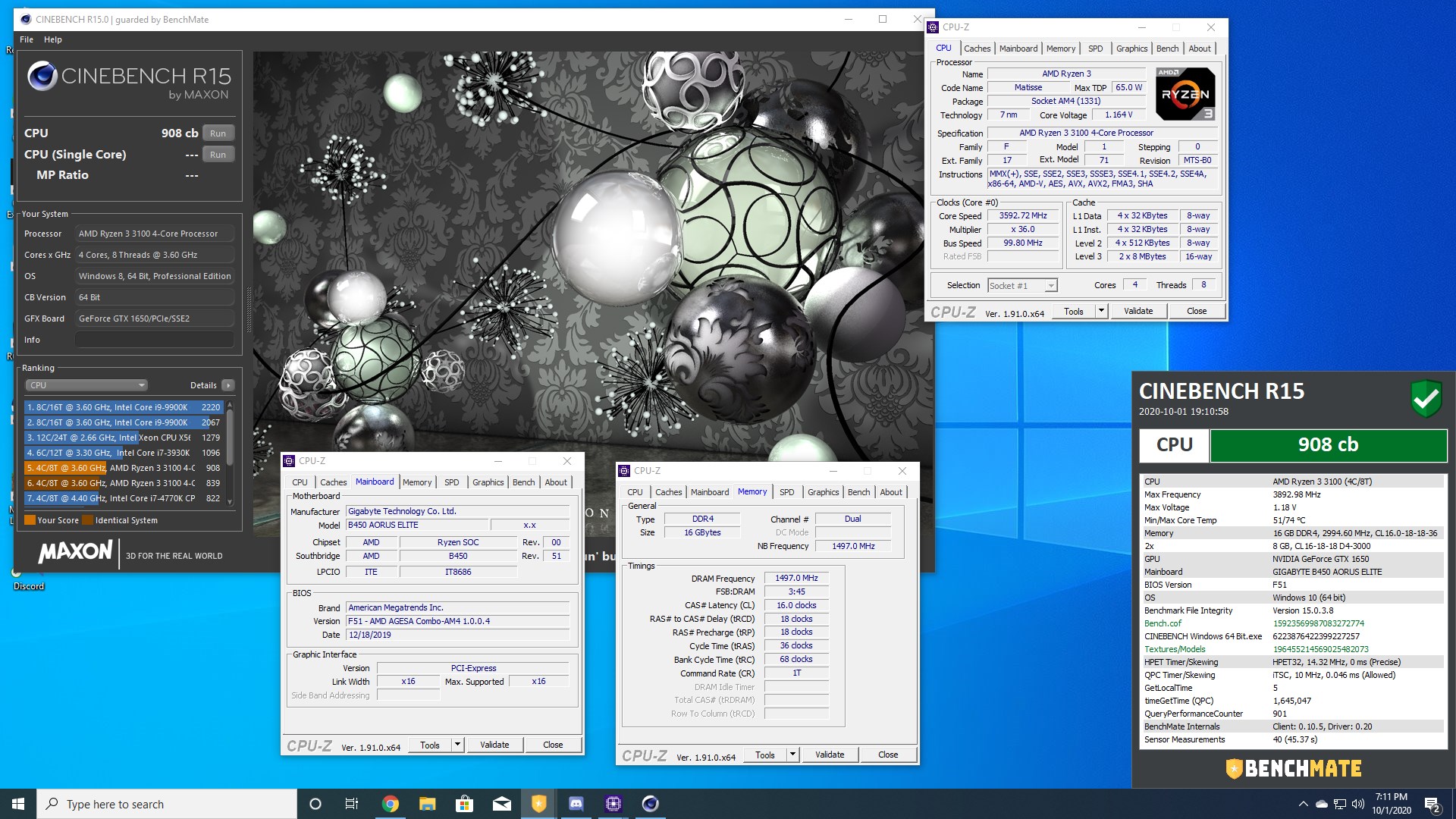Open volume speaker tray icon
The width and height of the screenshot is (1456, 819).
pyautogui.click(x=1358, y=804)
